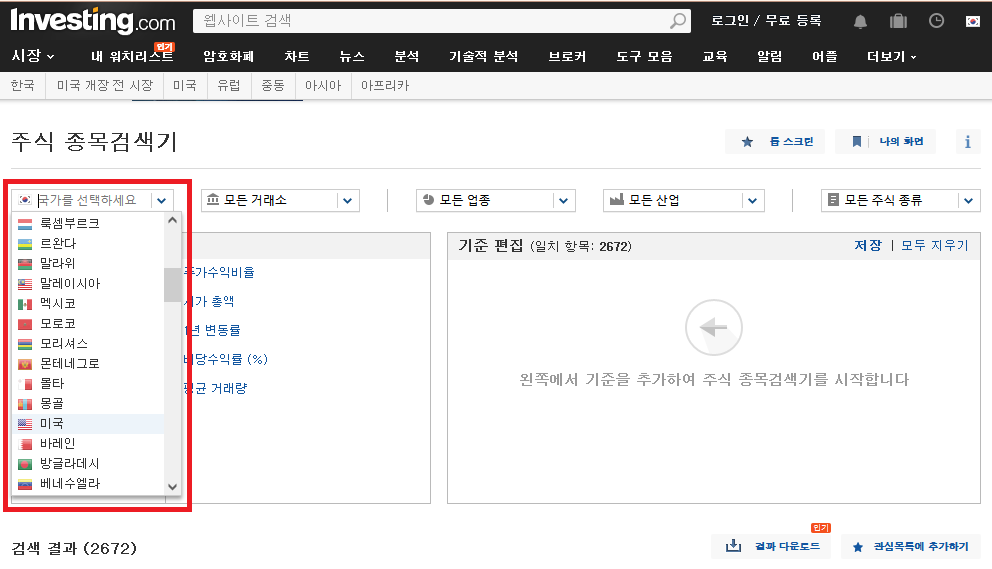
Task: Click the 결과 다운로드 button
Action: coord(771,546)
